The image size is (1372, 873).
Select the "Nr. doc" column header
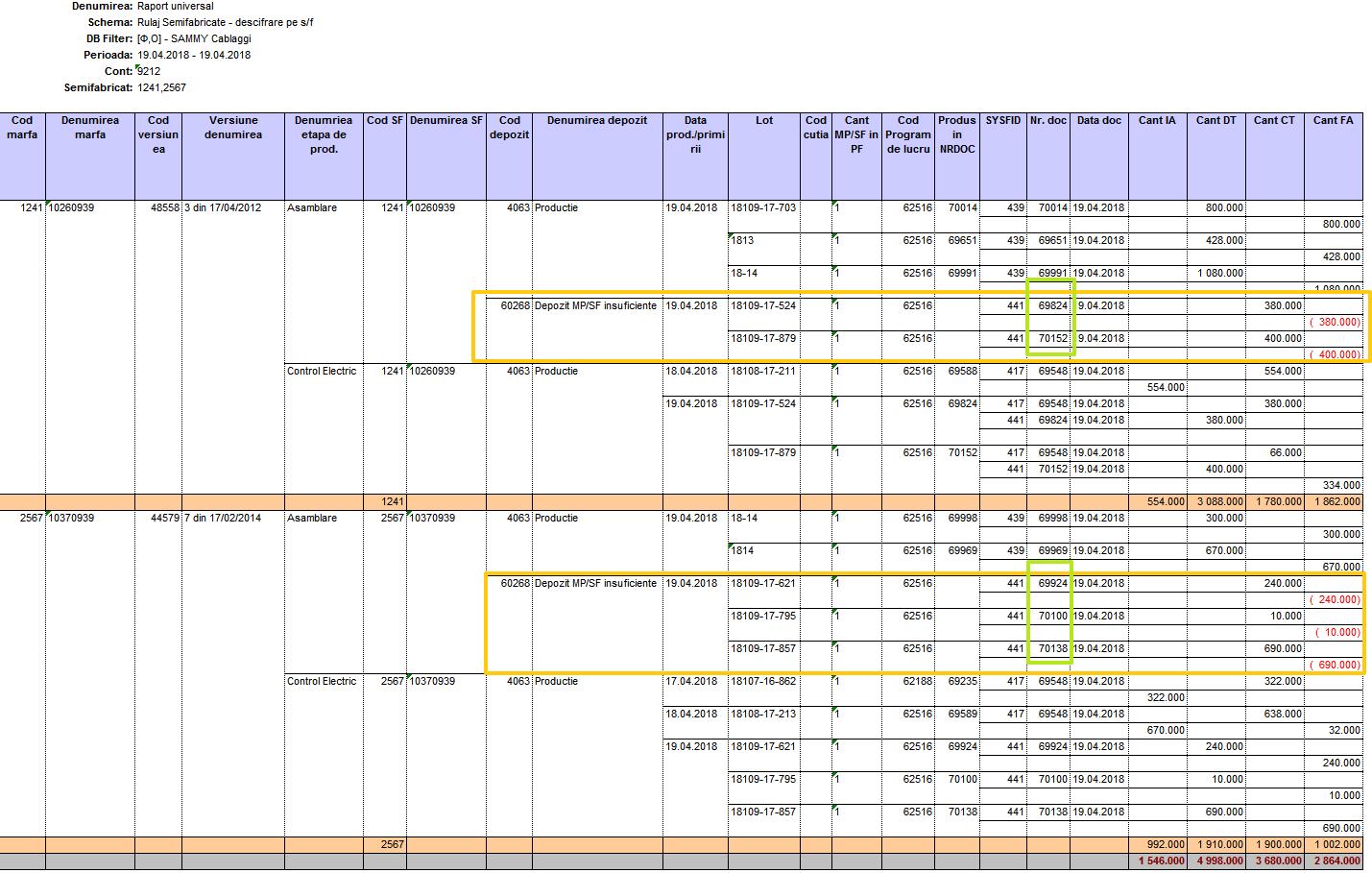(x=1048, y=157)
